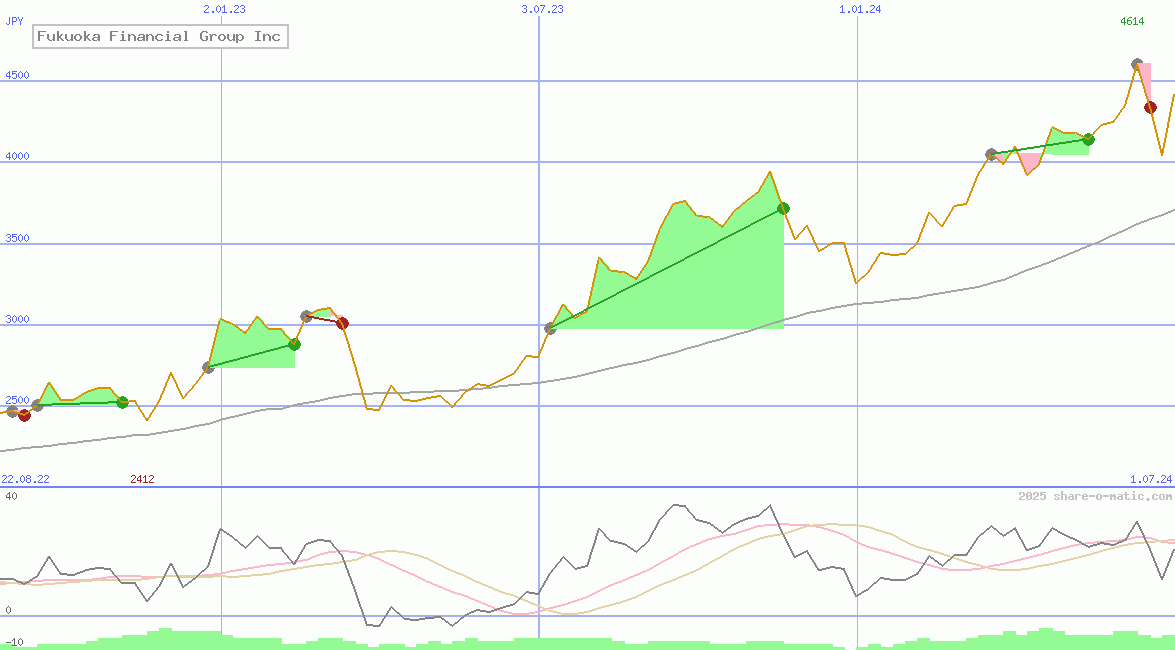
Task: Select the green exit marker ending the flat 2500 trade
Action: click(x=123, y=403)
